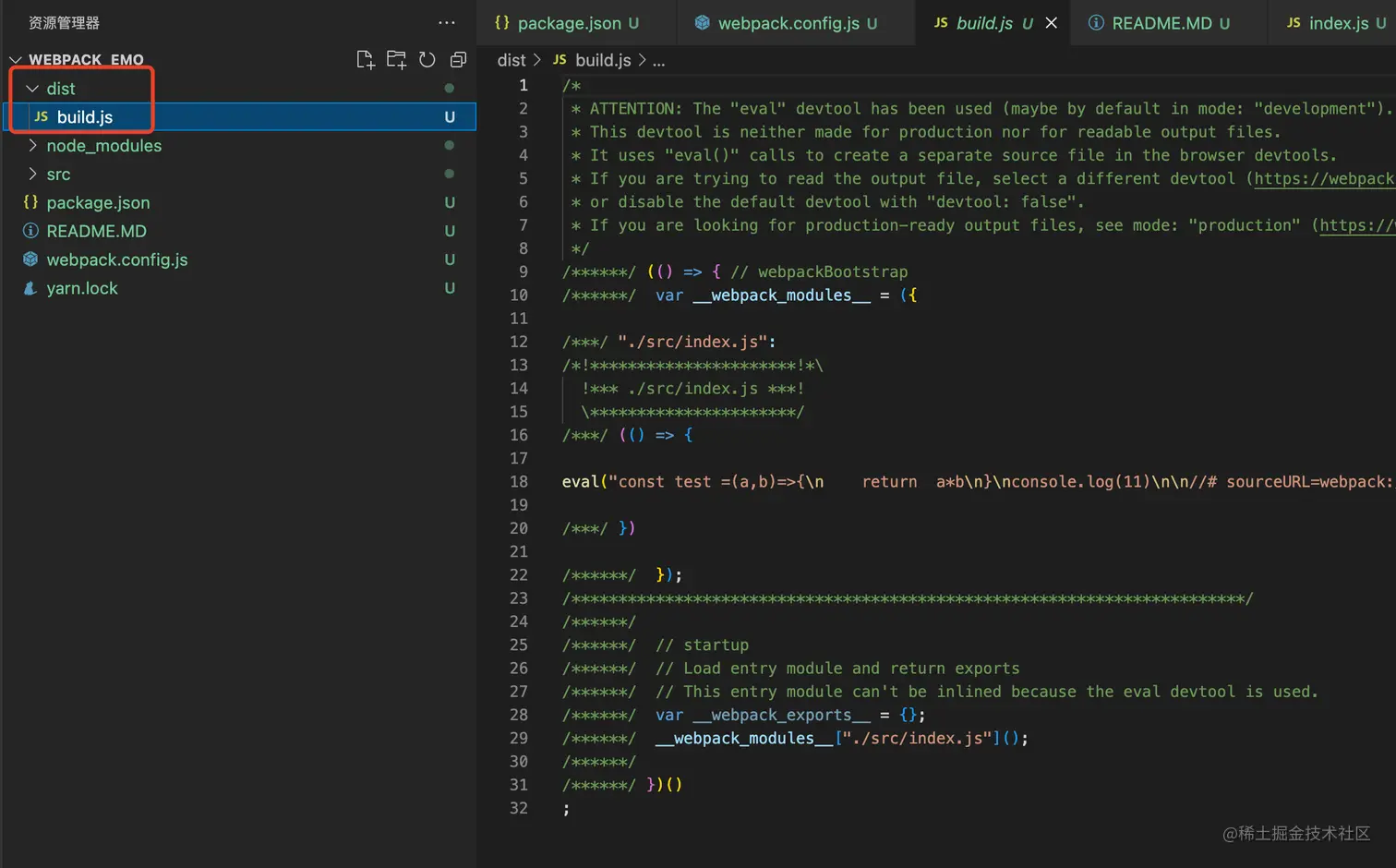Click the semicolon on line 32
1396x868 pixels.
click(566, 809)
